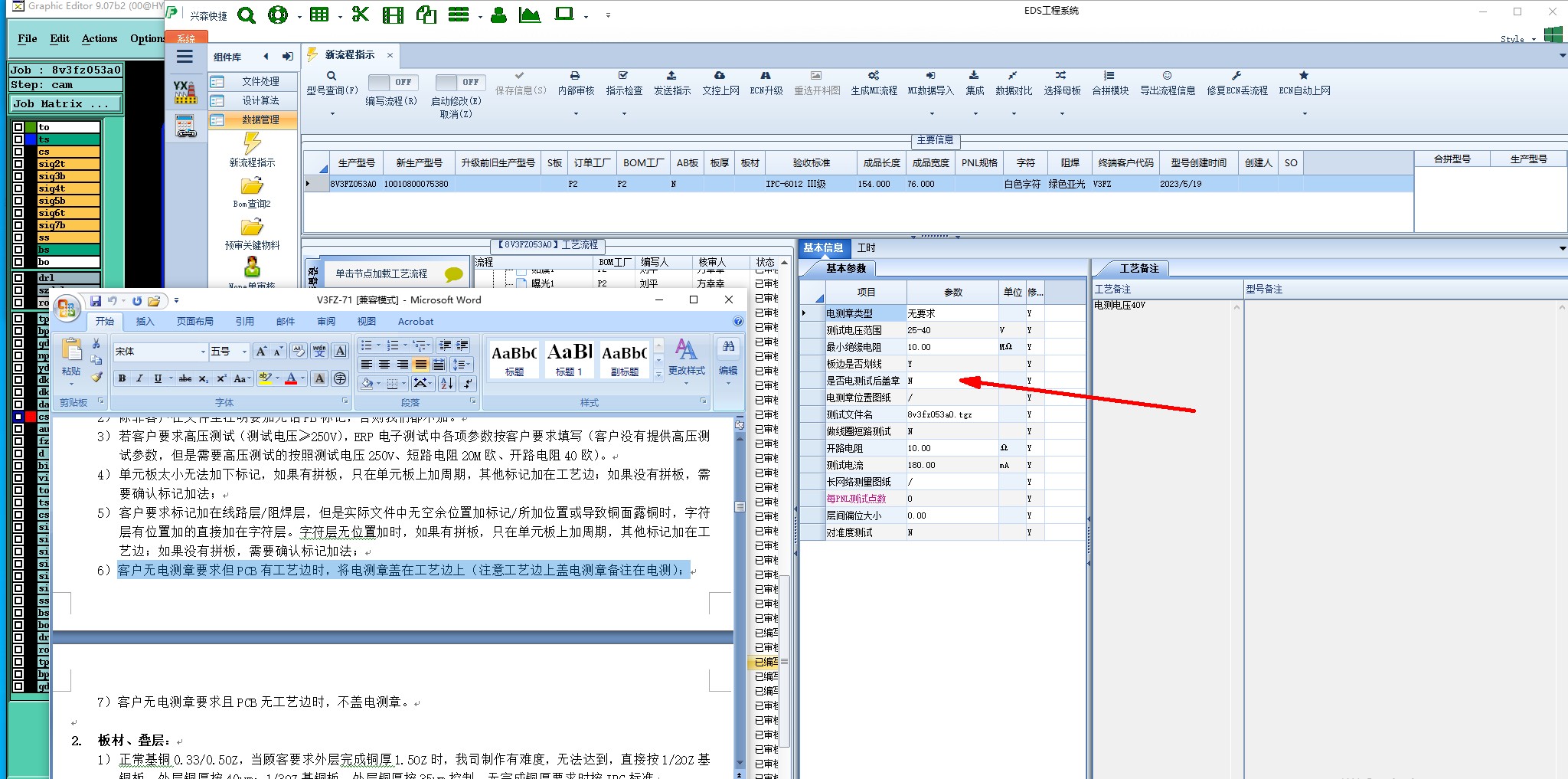Viewport: 1568px width, 779px height.
Task: Check the 'sig2t' layer checkbox
Action: (18, 164)
